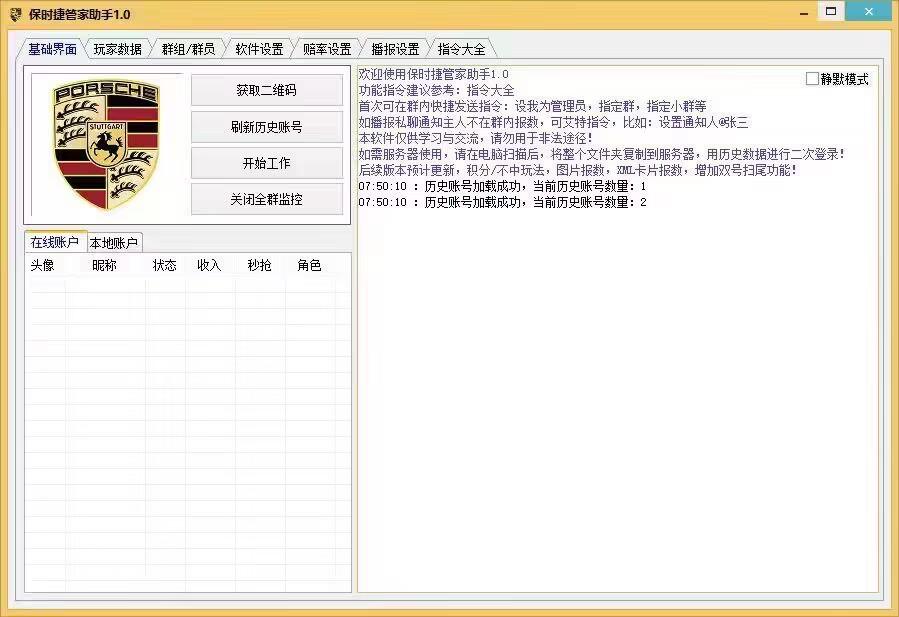Screen dimensions: 899x617
Task: Click log line ending 历史账号数量: 1
Action: [502, 186]
